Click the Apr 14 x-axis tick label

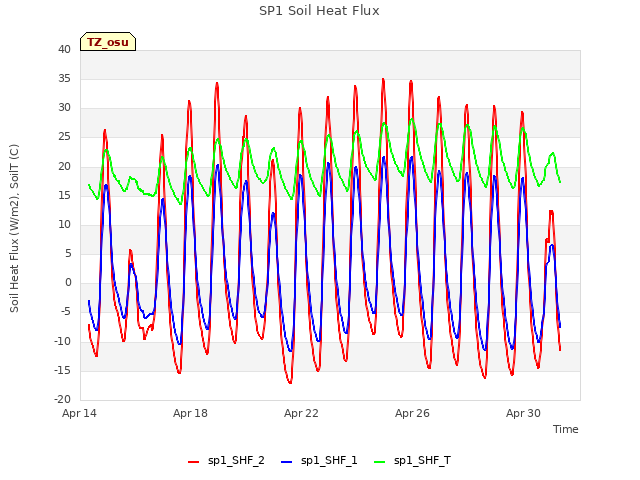(x=79, y=413)
